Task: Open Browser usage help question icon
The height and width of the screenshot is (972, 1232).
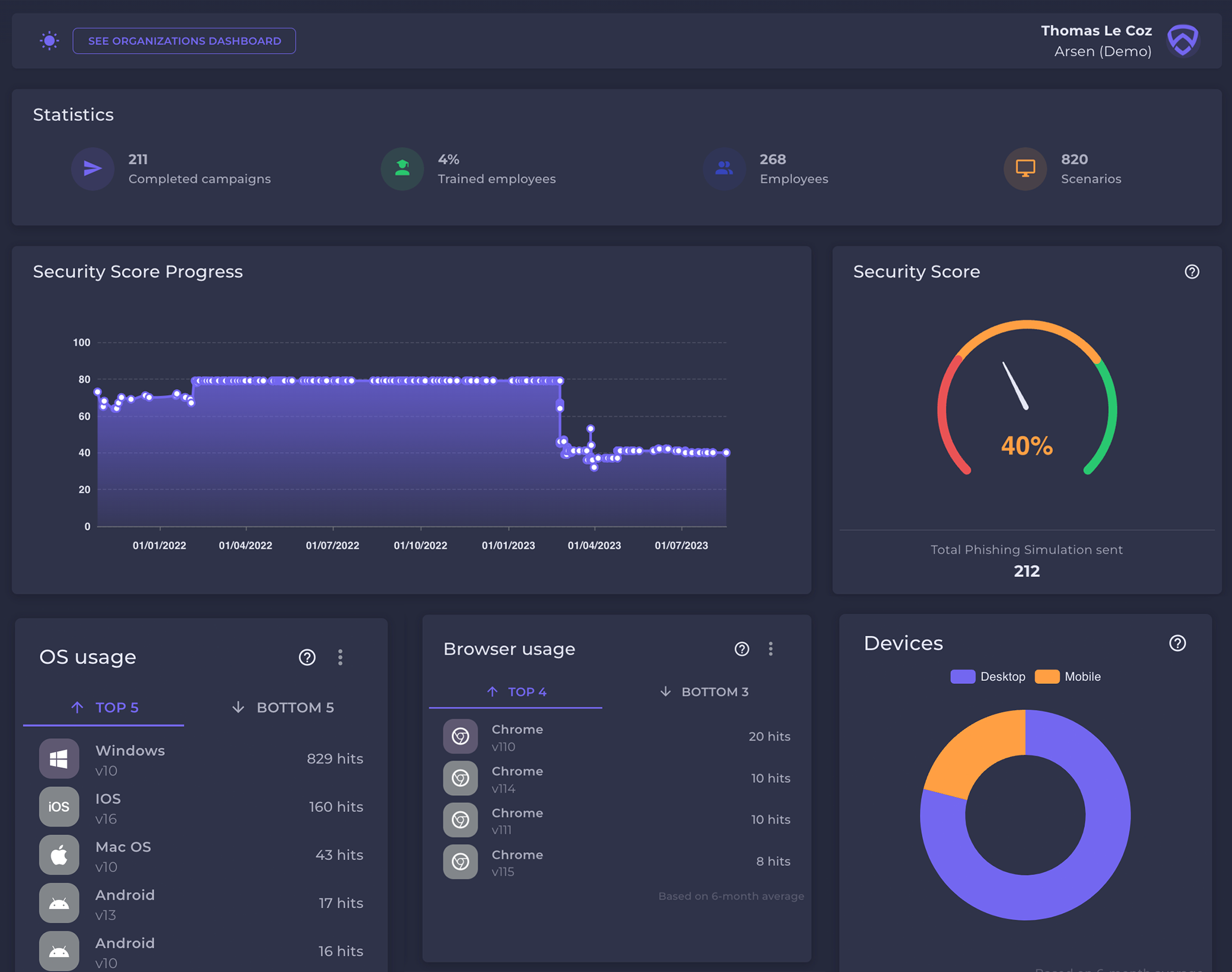Action: coord(741,649)
